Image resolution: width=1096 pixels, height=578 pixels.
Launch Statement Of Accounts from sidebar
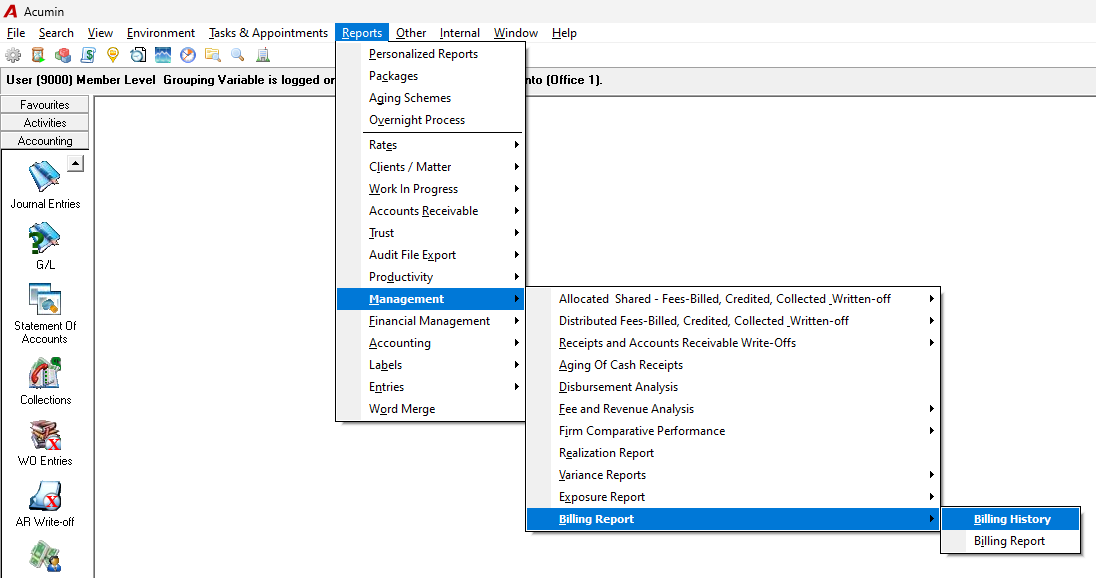click(x=45, y=314)
